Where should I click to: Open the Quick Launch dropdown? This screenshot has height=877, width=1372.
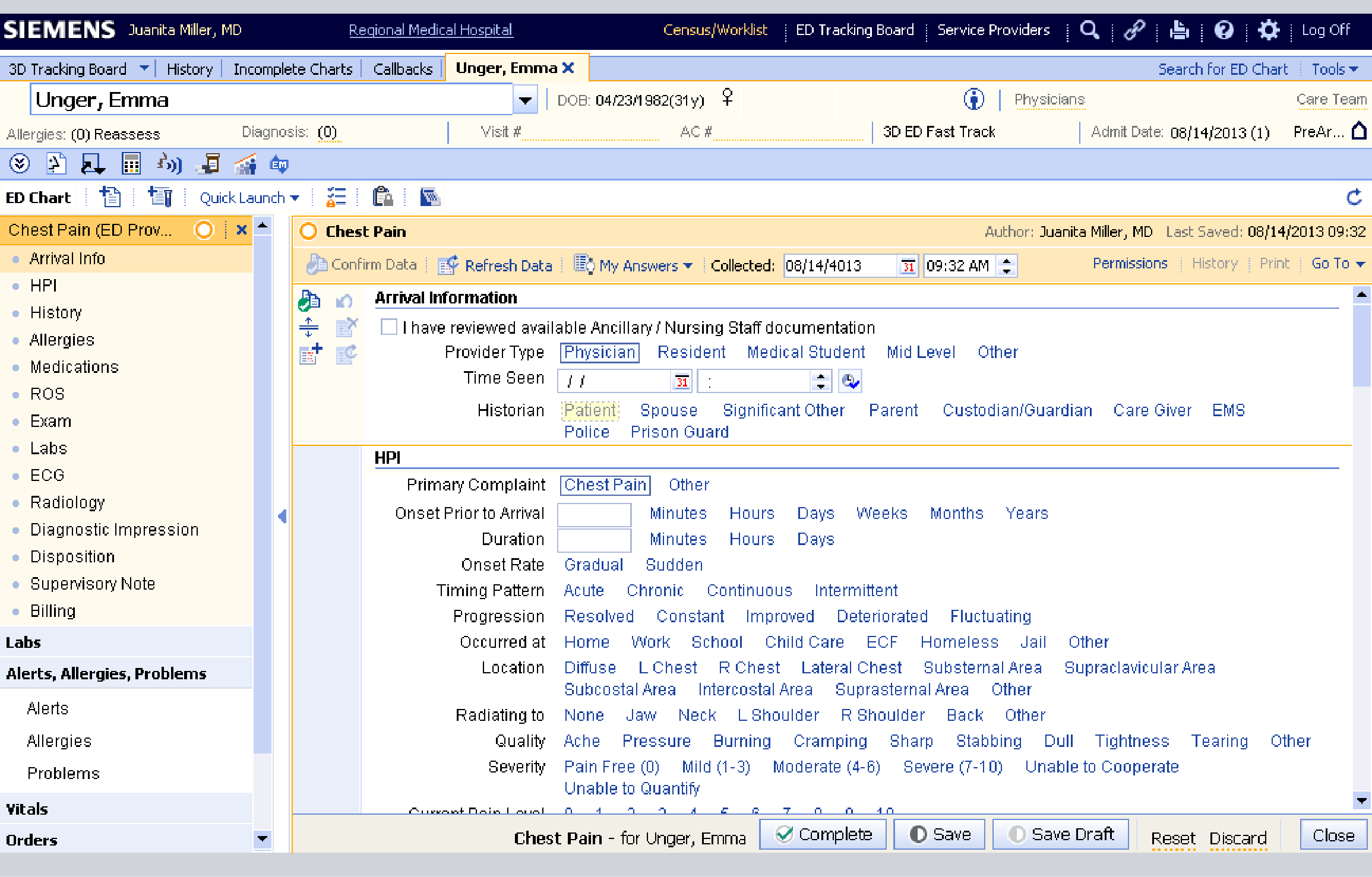[249, 198]
